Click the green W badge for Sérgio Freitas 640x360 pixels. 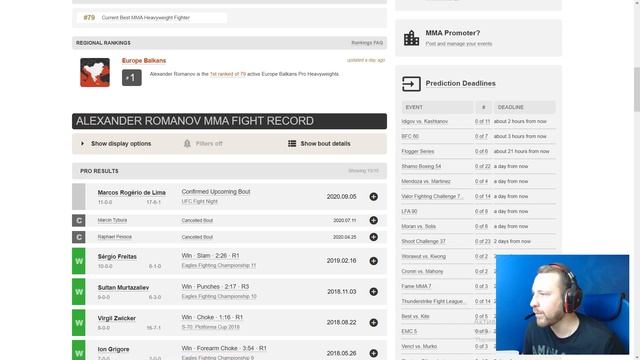click(x=79, y=261)
